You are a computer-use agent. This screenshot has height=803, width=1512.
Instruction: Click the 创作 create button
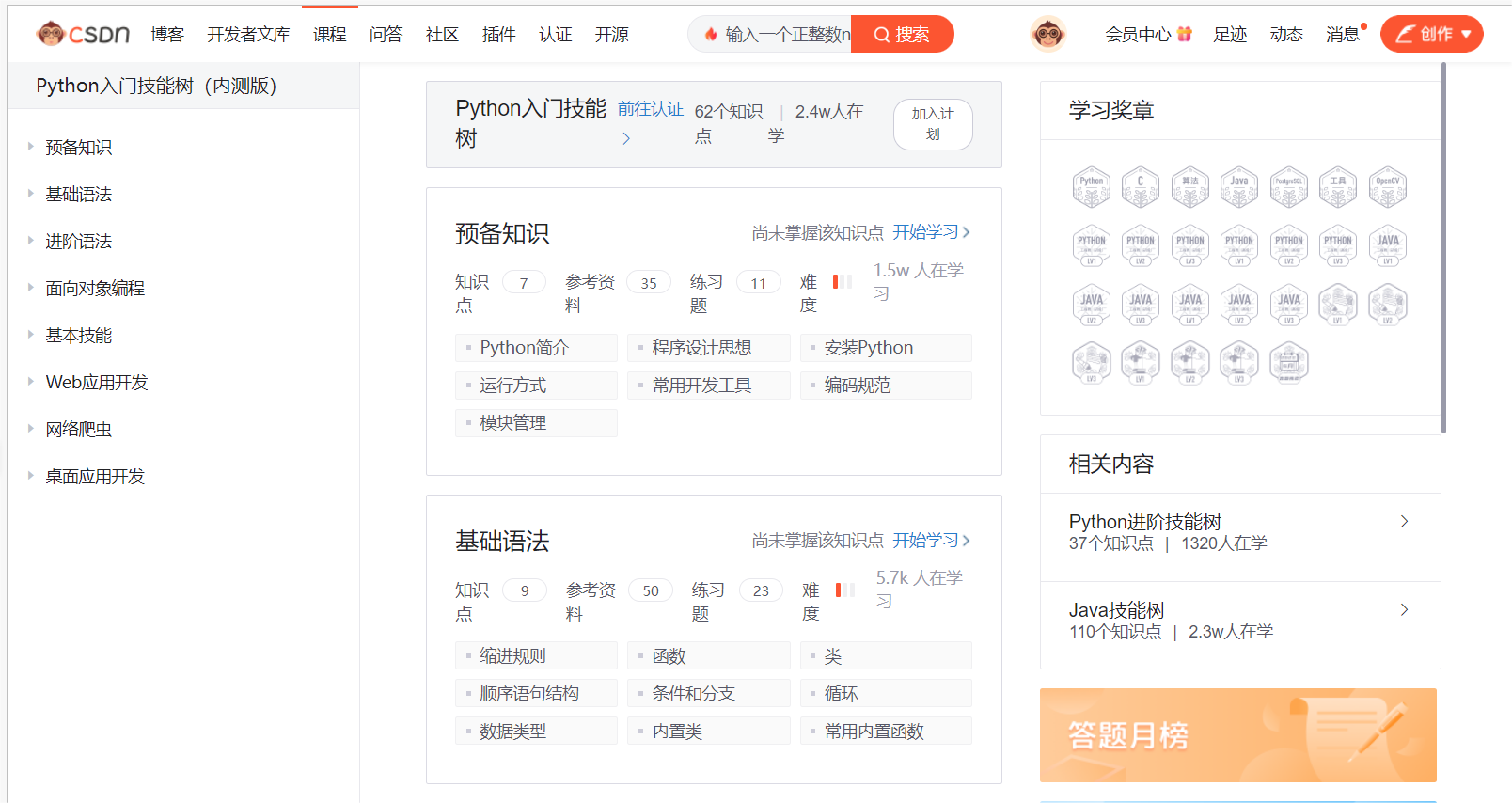coord(1432,34)
